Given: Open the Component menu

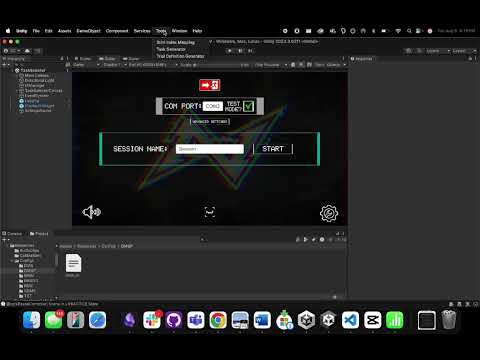Looking at the screenshot, I should 117,31.
